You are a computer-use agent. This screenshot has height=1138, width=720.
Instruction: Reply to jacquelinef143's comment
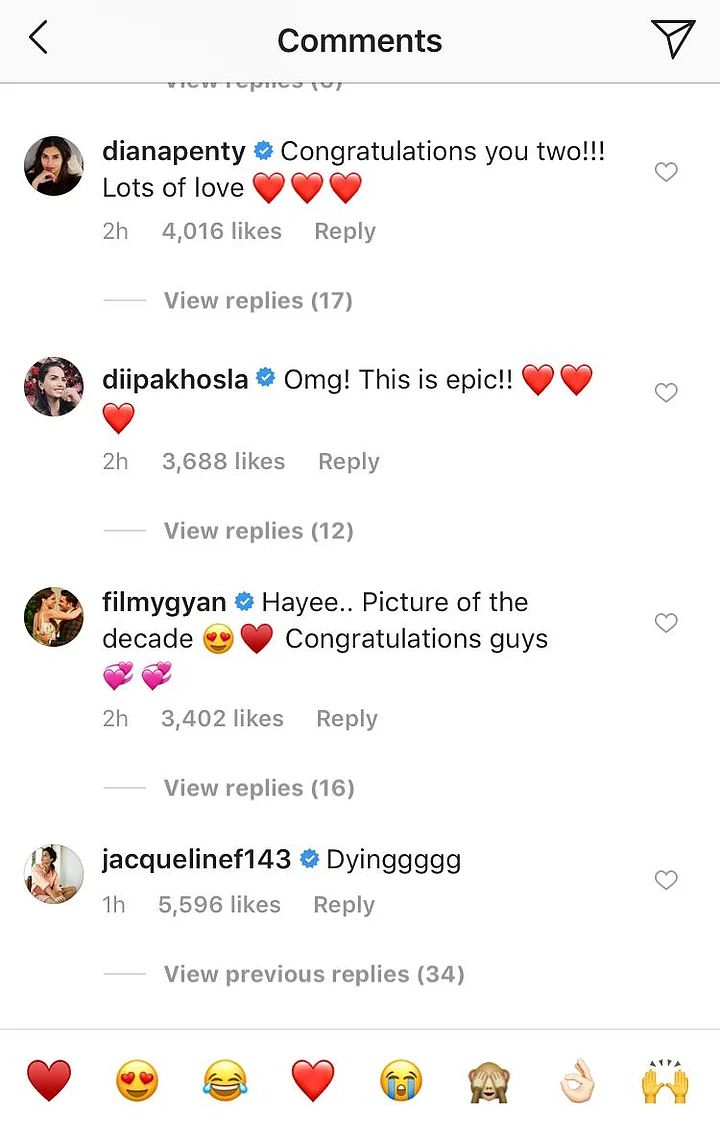tap(344, 905)
